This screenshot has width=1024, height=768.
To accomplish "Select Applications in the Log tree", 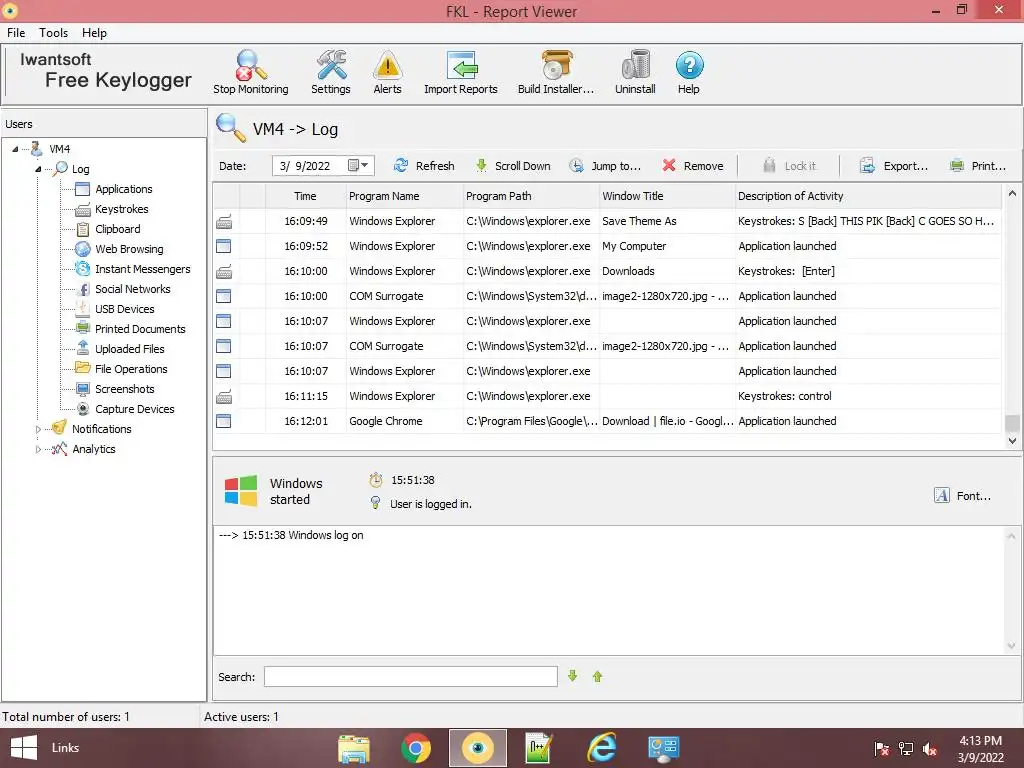I will (x=123, y=189).
